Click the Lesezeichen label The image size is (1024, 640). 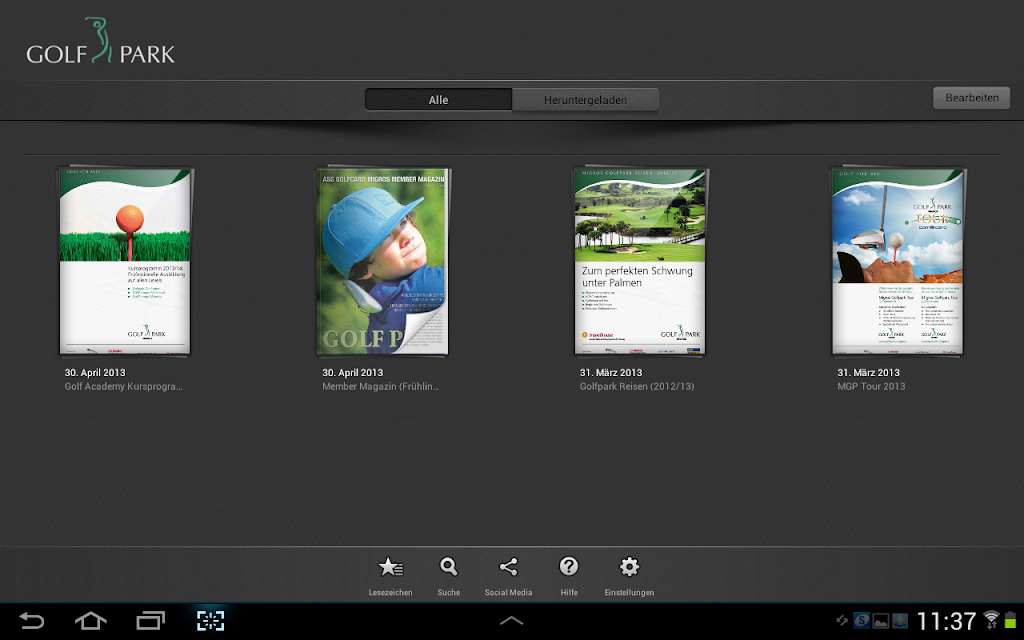[x=391, y=592]
